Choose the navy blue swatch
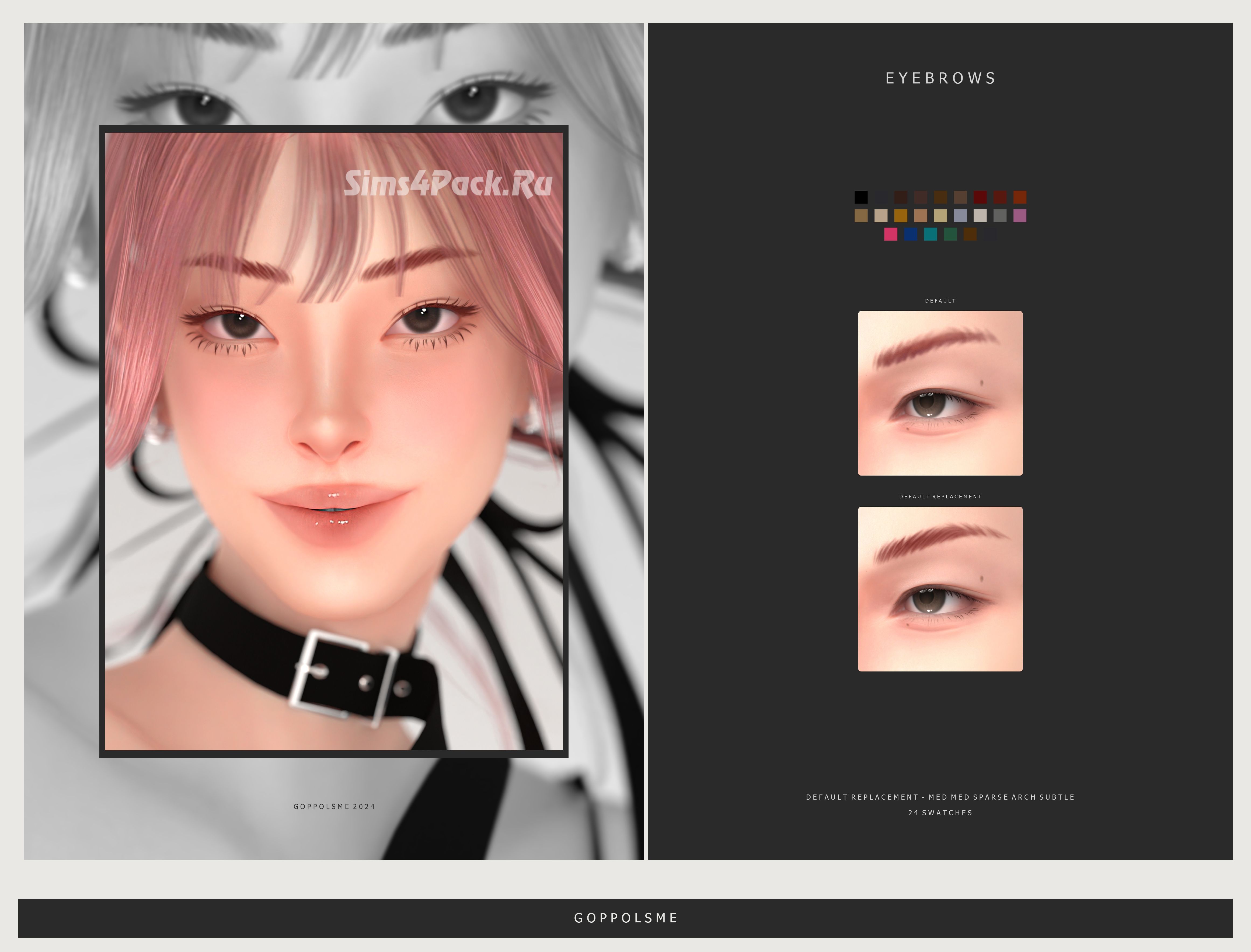The width and height of the screenshot is (1251, 952). (910, 234)
